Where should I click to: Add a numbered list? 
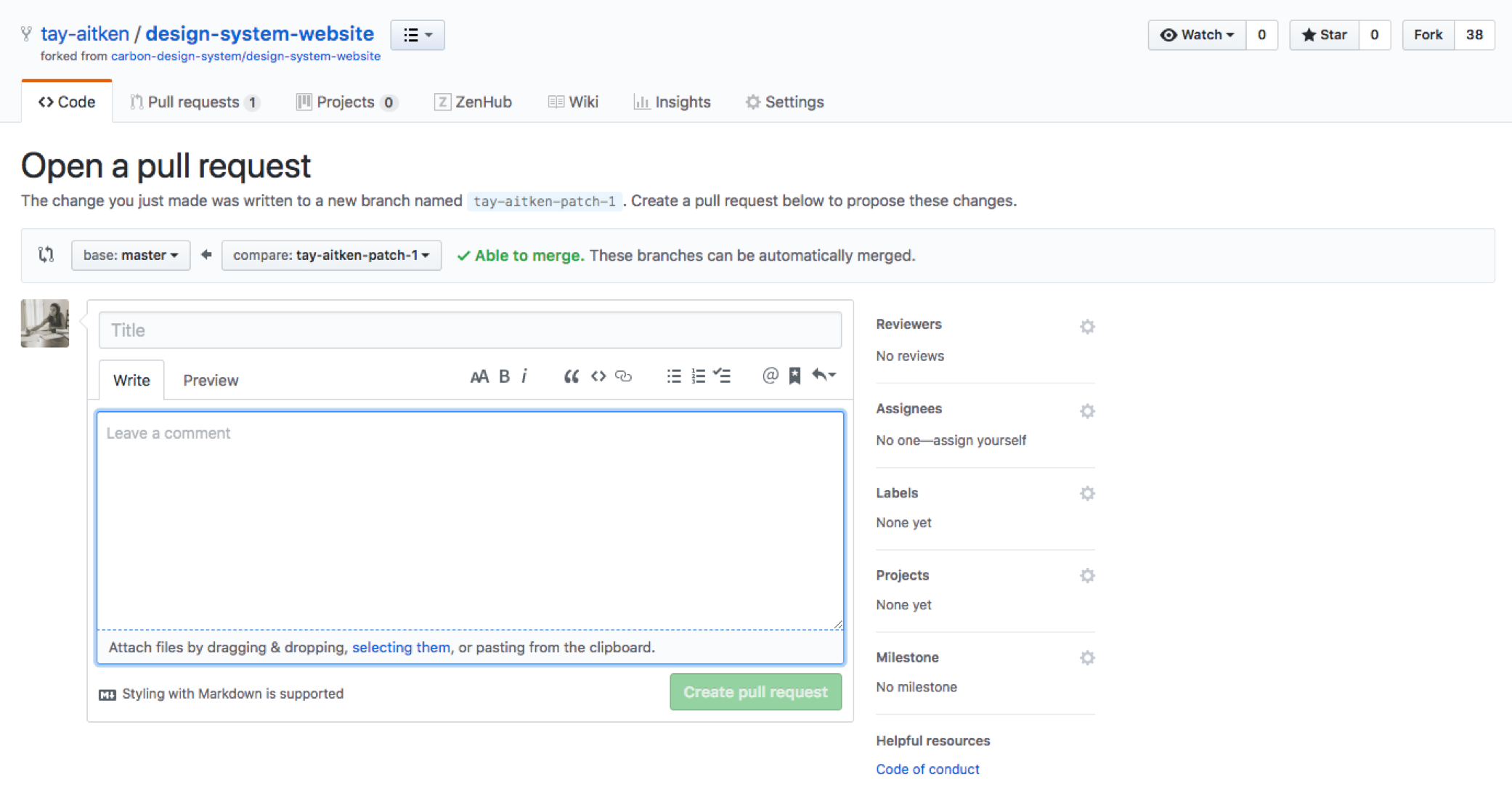699,376
